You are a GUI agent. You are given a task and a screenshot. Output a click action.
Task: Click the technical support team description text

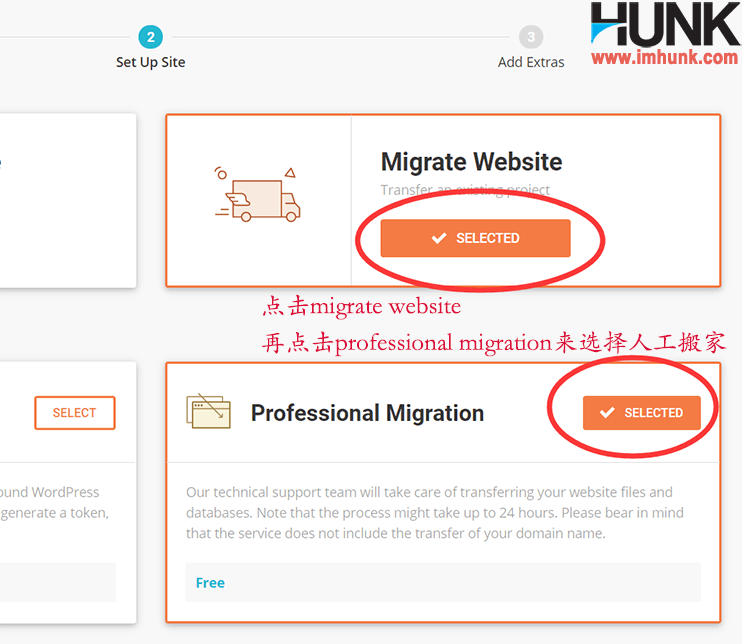[x=435, y=512]
